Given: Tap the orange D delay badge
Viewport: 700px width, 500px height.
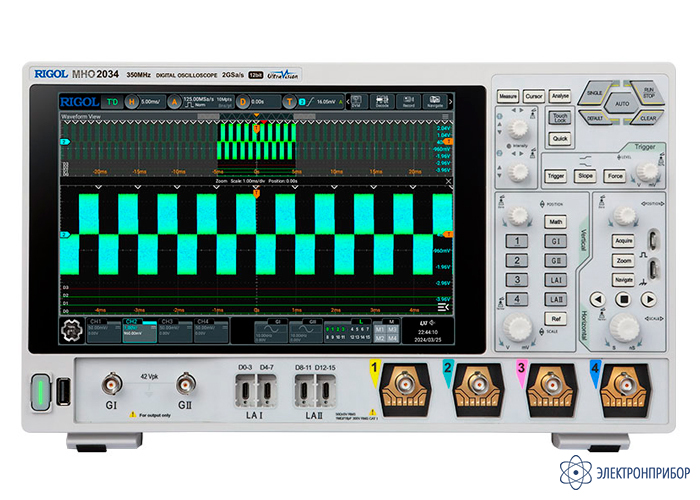Looking at the screenshot, I should coord(242,102).
